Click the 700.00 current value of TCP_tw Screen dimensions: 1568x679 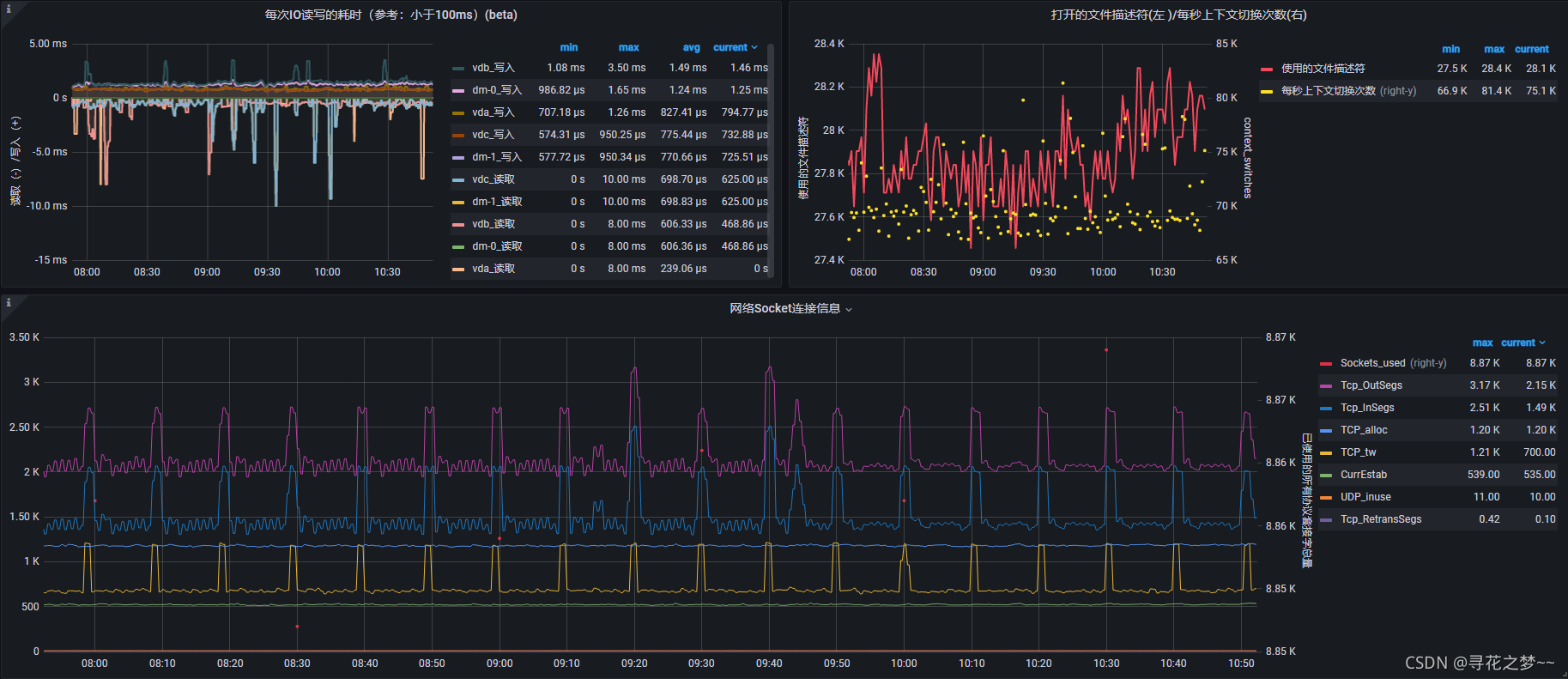coord(1540,452)
